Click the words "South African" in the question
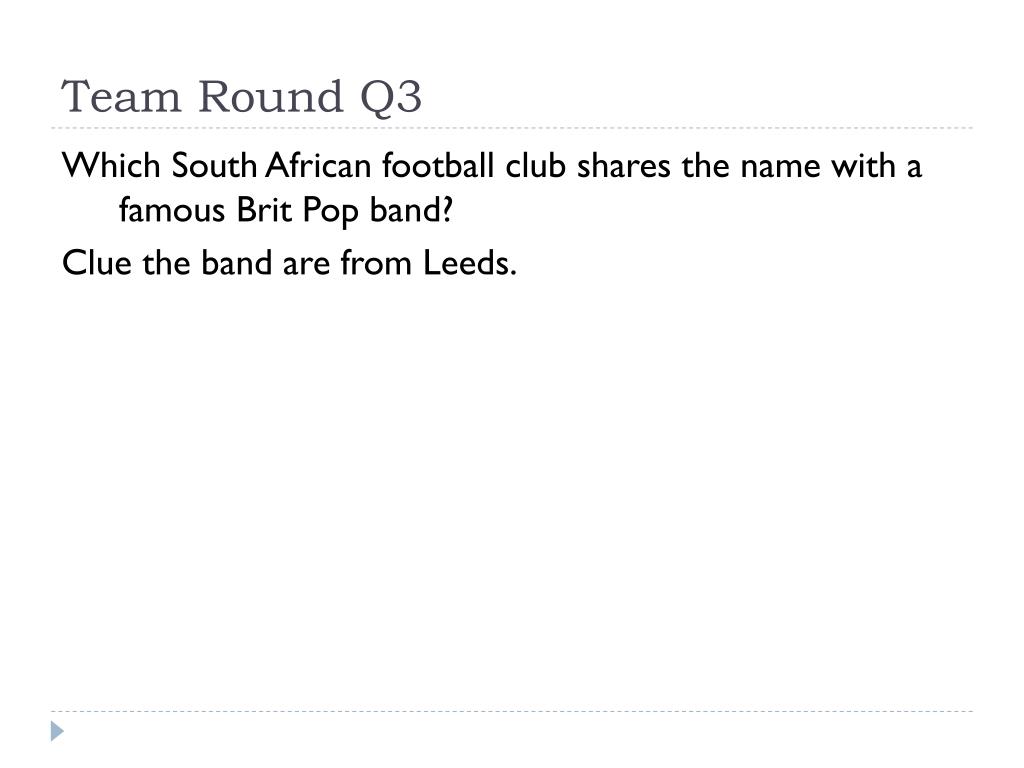The height and width of the screenshot is (768, 1024). (x=272, y=165)
